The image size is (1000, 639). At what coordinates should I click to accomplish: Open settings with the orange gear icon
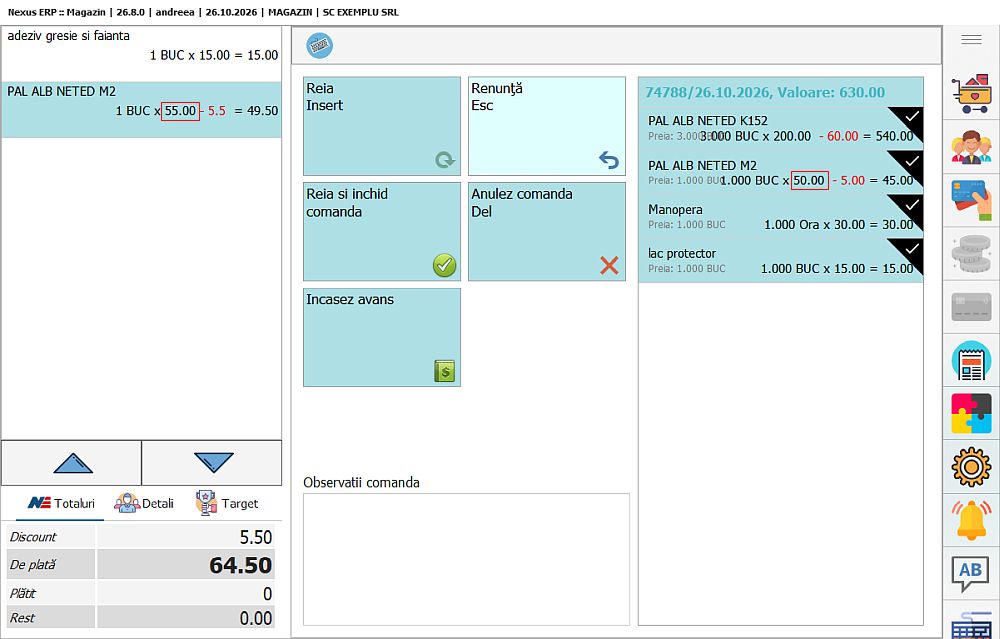click(x=971, y=467)
